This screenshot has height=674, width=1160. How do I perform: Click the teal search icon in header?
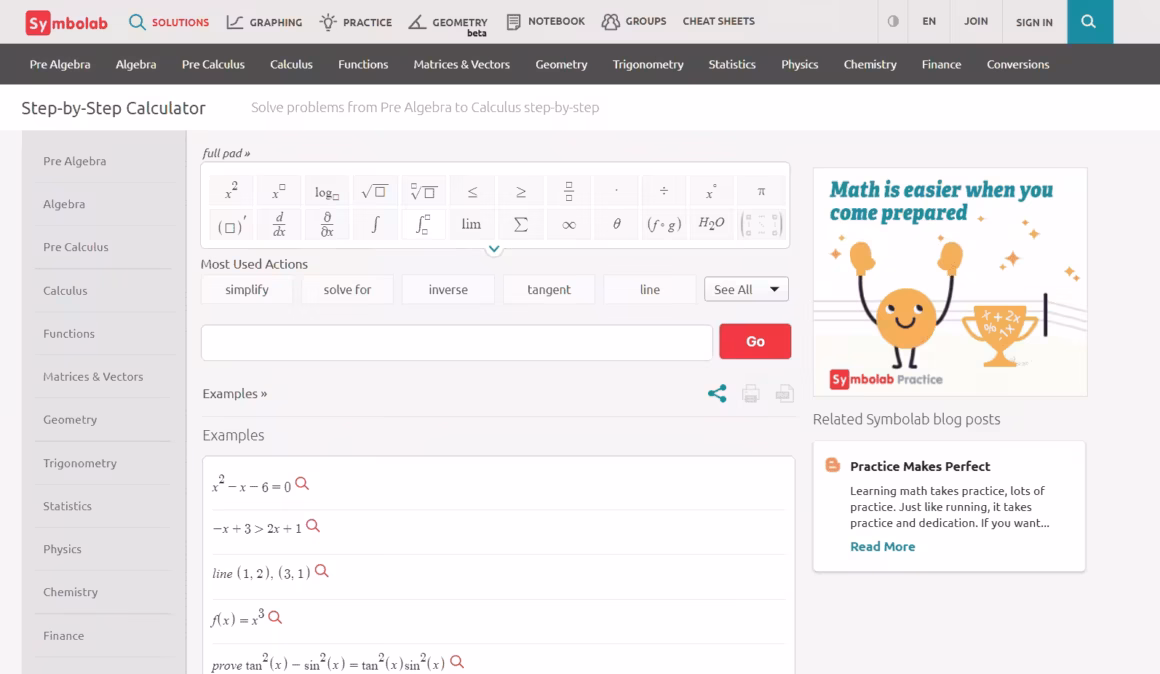pos(1089,22)
